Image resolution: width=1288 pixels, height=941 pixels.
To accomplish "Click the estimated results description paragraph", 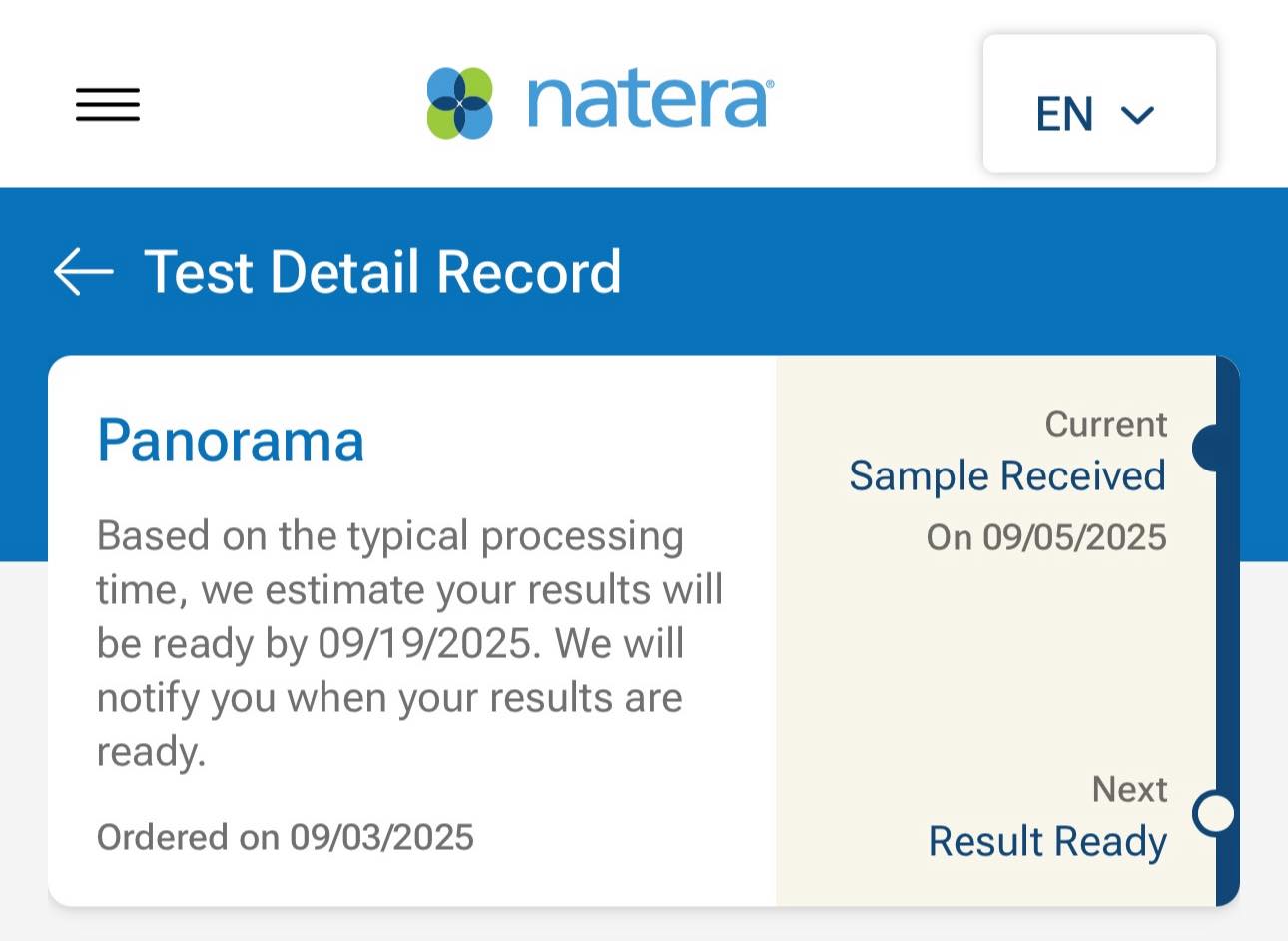I will click(x=409, y=644).
